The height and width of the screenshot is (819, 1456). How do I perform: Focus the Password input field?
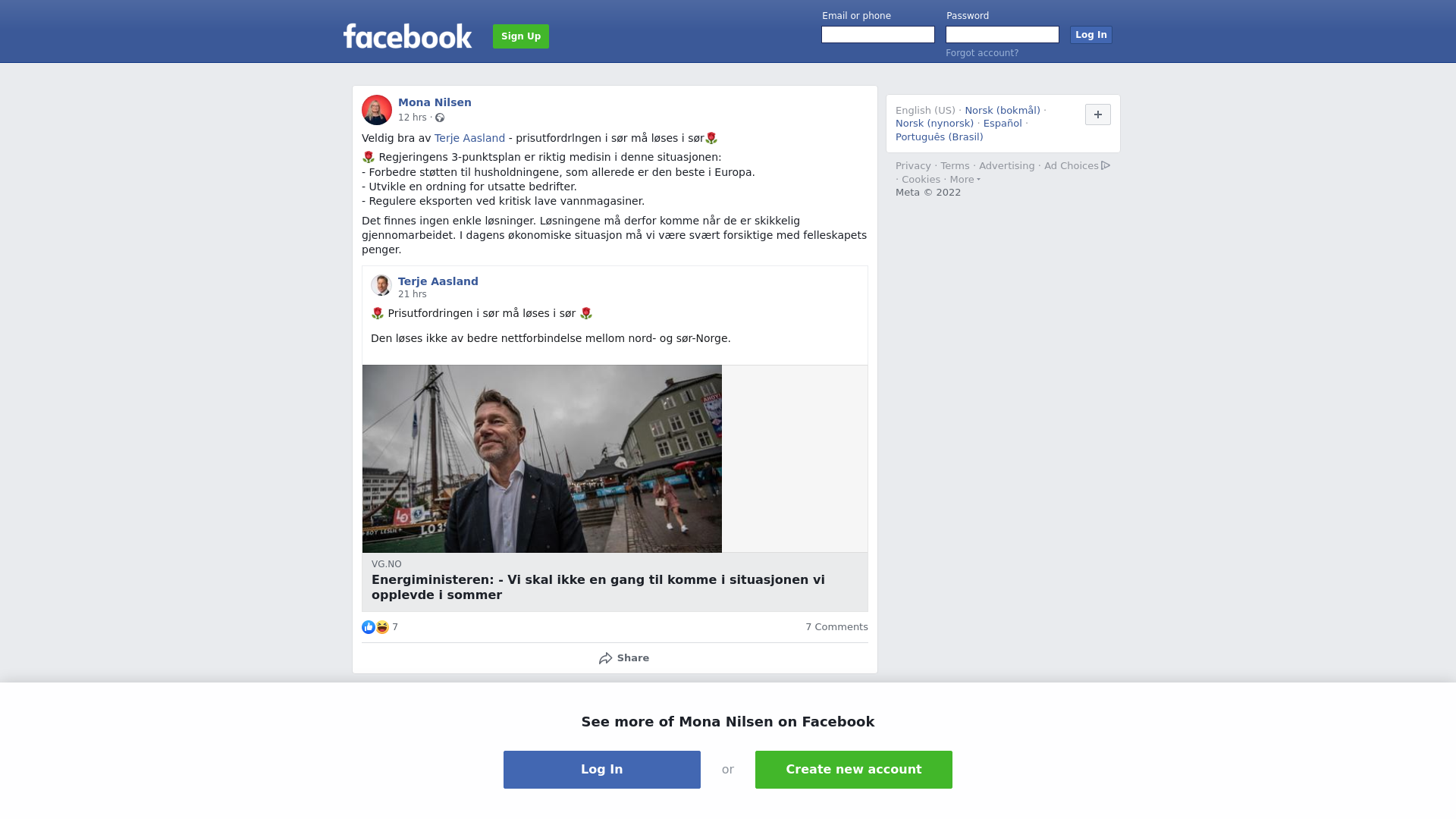point(1003,35)
